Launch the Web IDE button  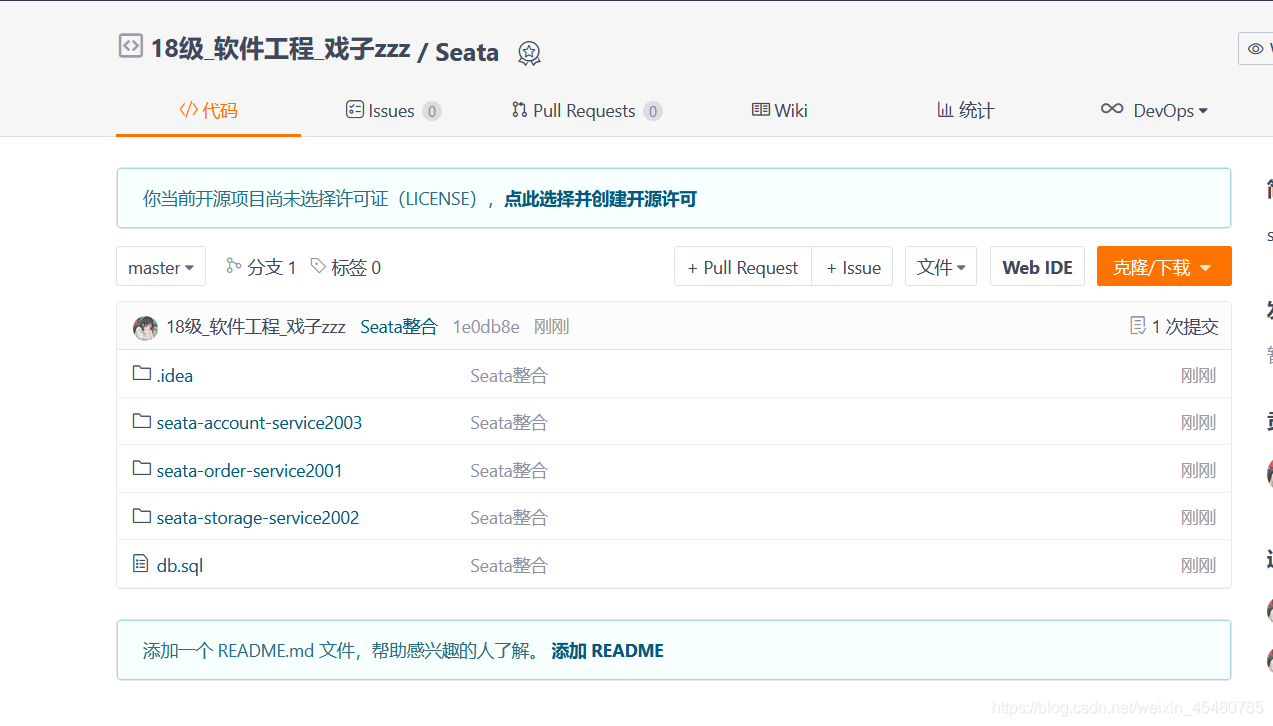[x=1037, y=267]
